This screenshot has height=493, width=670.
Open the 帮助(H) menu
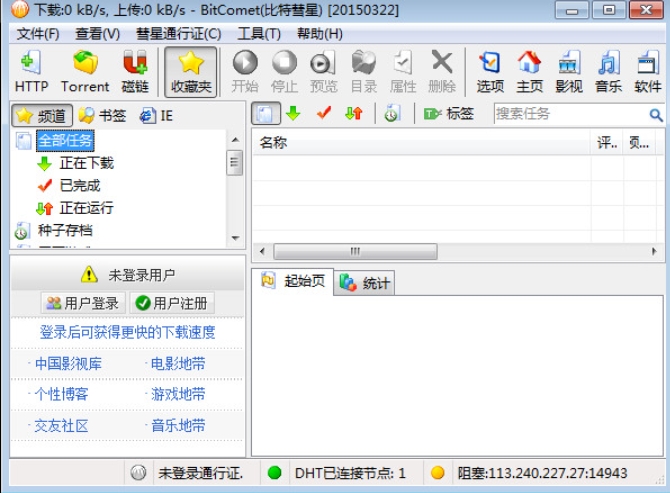320,33
